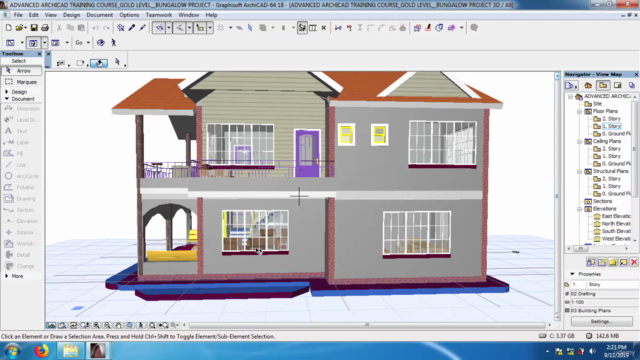Screen dimensions: 640x360
Task: Click the zoom in icon in bottom bar
Action: [96, 325]
